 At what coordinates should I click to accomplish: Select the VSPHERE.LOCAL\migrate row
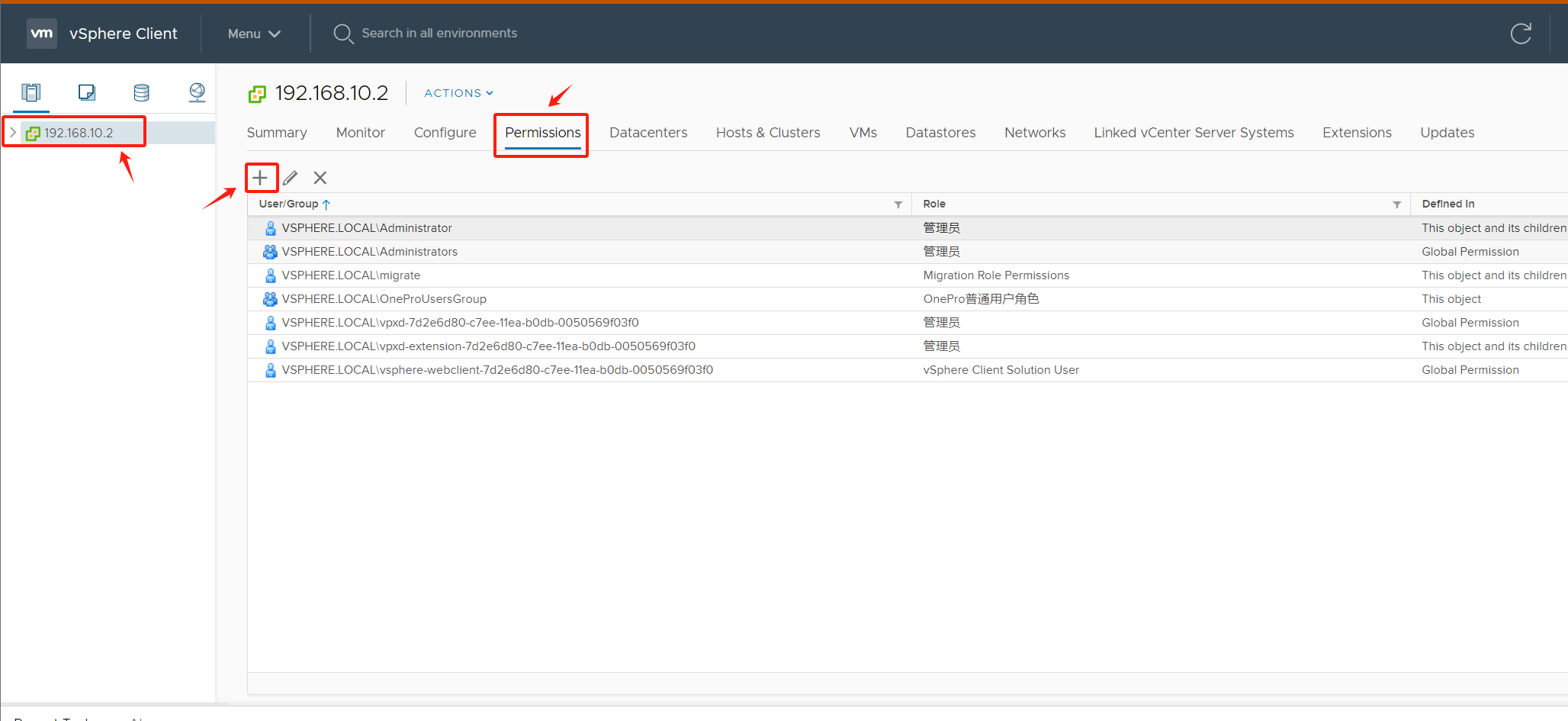click(908, 275)
